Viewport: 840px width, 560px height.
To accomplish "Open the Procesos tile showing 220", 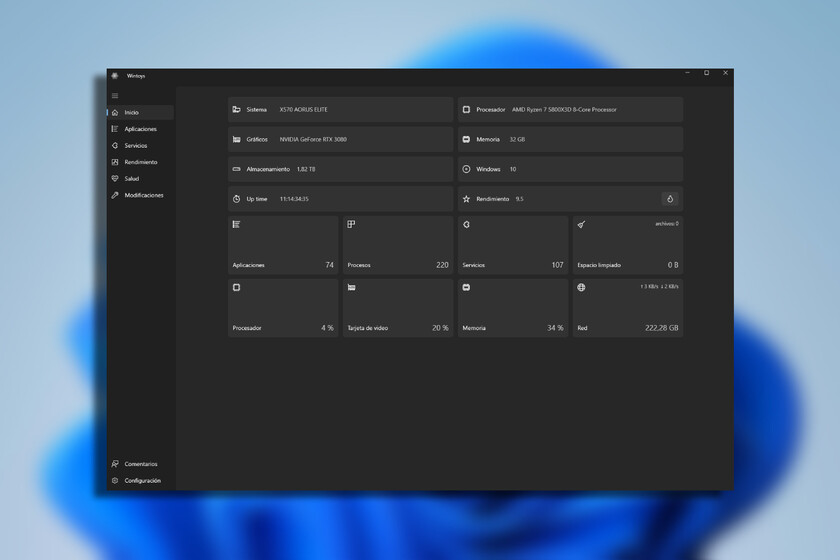I will (x=397, y=245).
